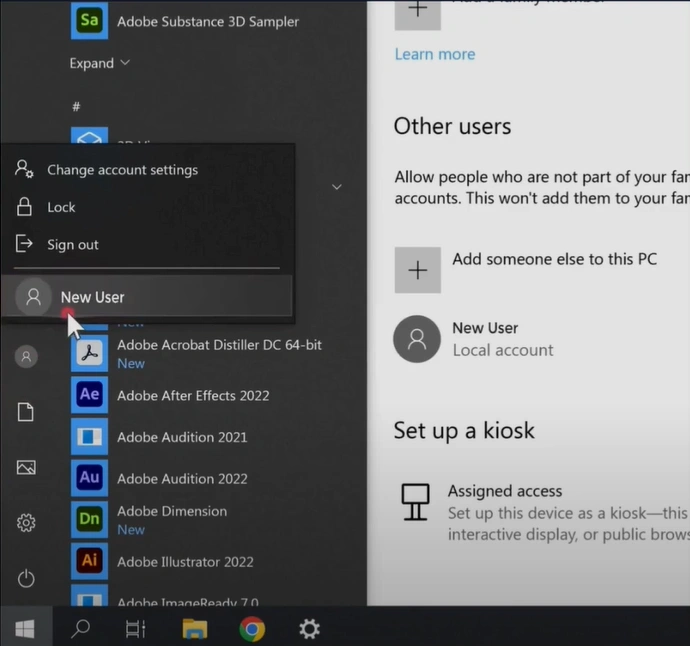
Task: Click the Power icon in Start sidebar
Action: [26, 578]
